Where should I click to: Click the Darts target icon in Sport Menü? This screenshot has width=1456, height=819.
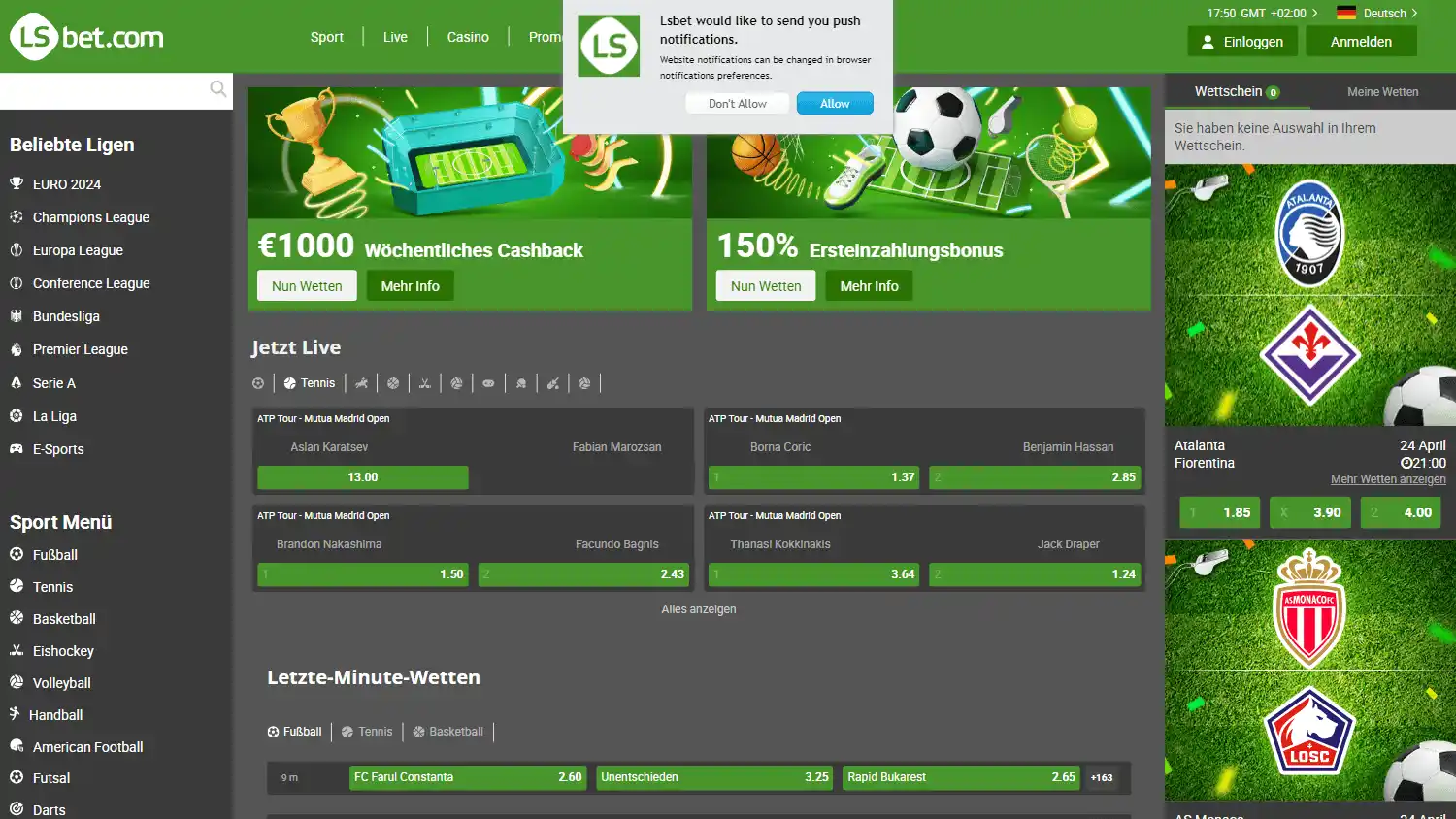pos(17,808)
